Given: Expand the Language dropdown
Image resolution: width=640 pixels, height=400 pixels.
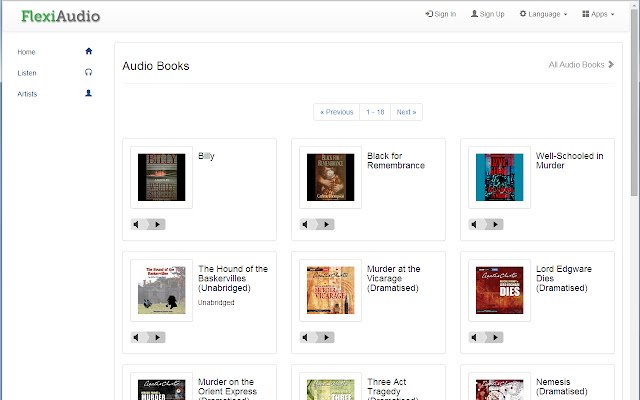Looking at the screenshot, I should click(543, 14).
